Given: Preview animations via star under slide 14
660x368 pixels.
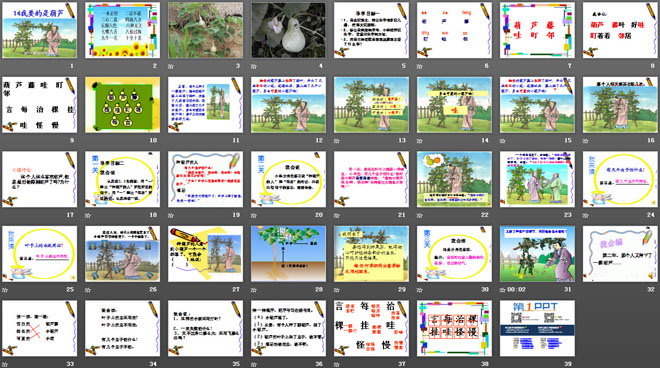Looking at the screenshot, I should (420, 141).
